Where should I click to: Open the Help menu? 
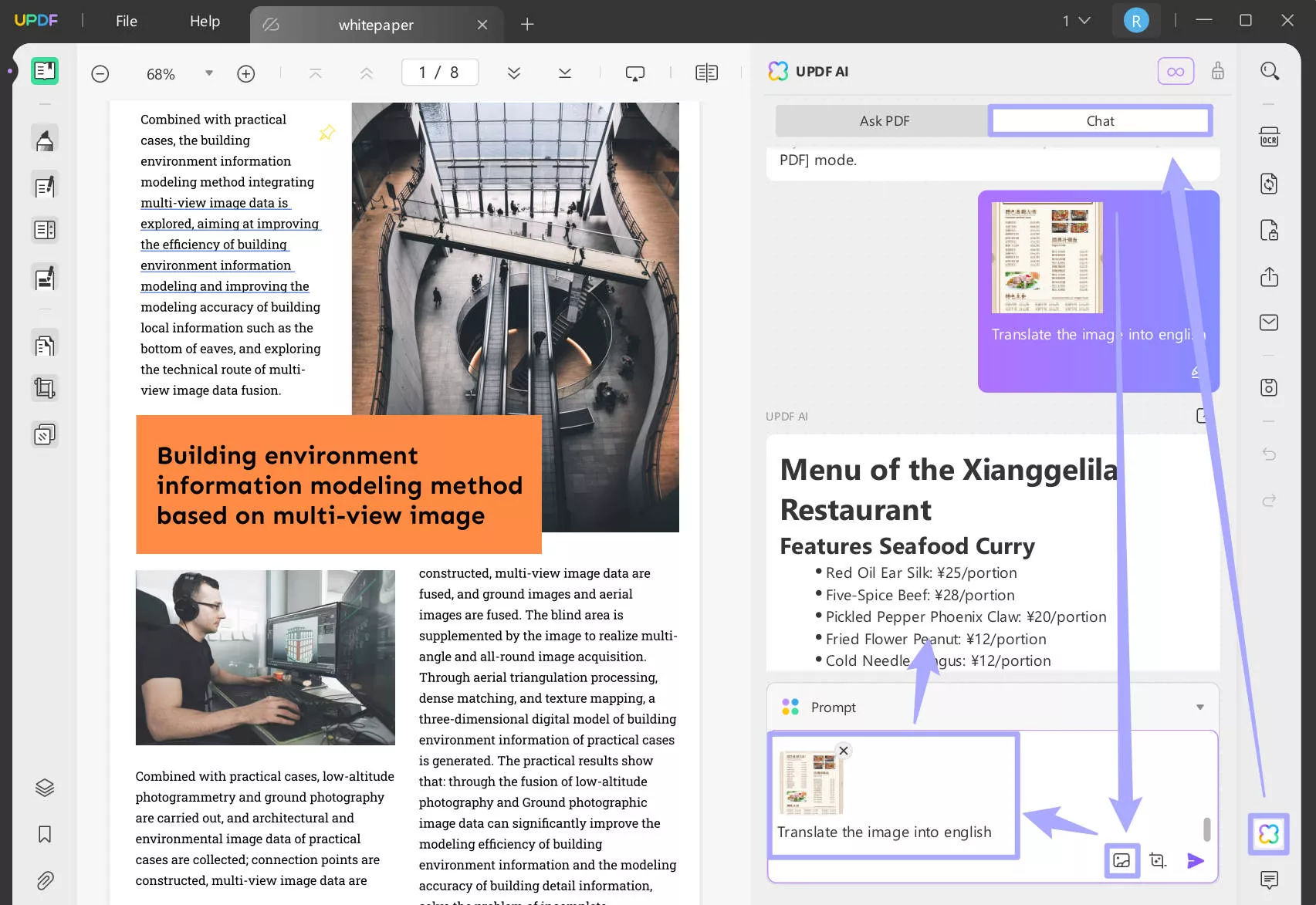pos(205,22)
